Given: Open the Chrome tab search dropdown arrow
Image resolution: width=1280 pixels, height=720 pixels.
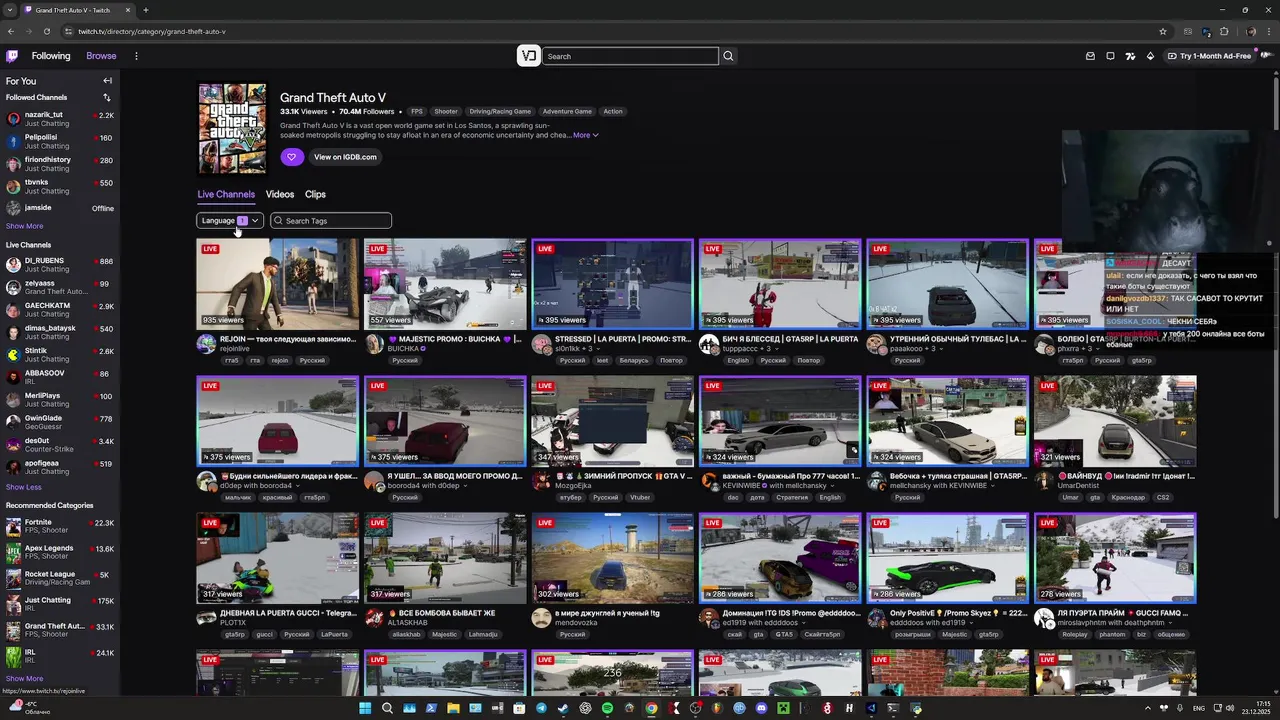Looking at the screenshot, I should pyautogui.click(x=10, y=10).
